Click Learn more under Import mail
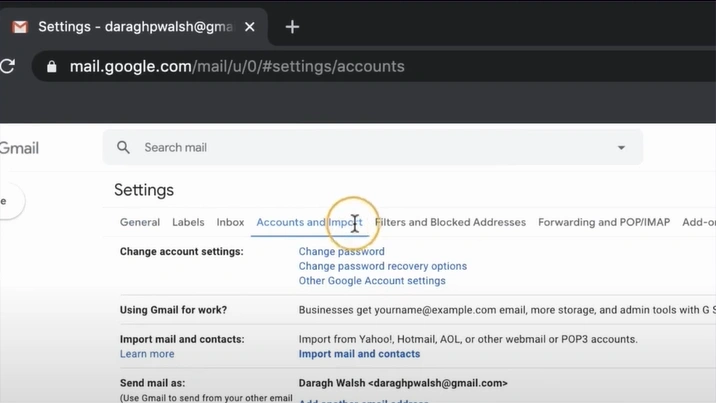 pos(147,354)
